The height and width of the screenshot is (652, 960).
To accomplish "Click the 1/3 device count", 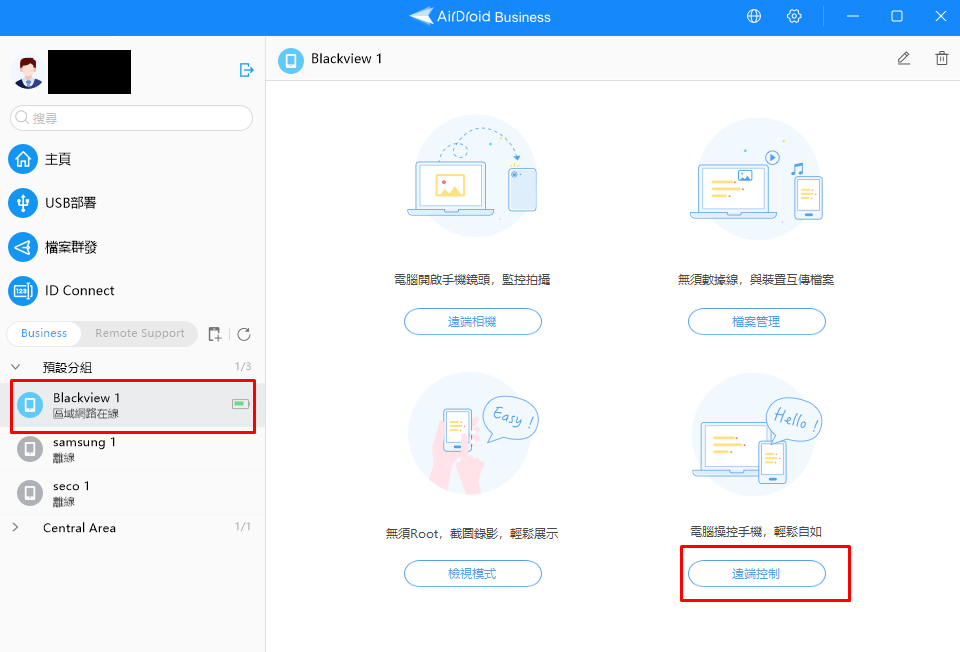I will pyautogui.click(x=242, y=367).
